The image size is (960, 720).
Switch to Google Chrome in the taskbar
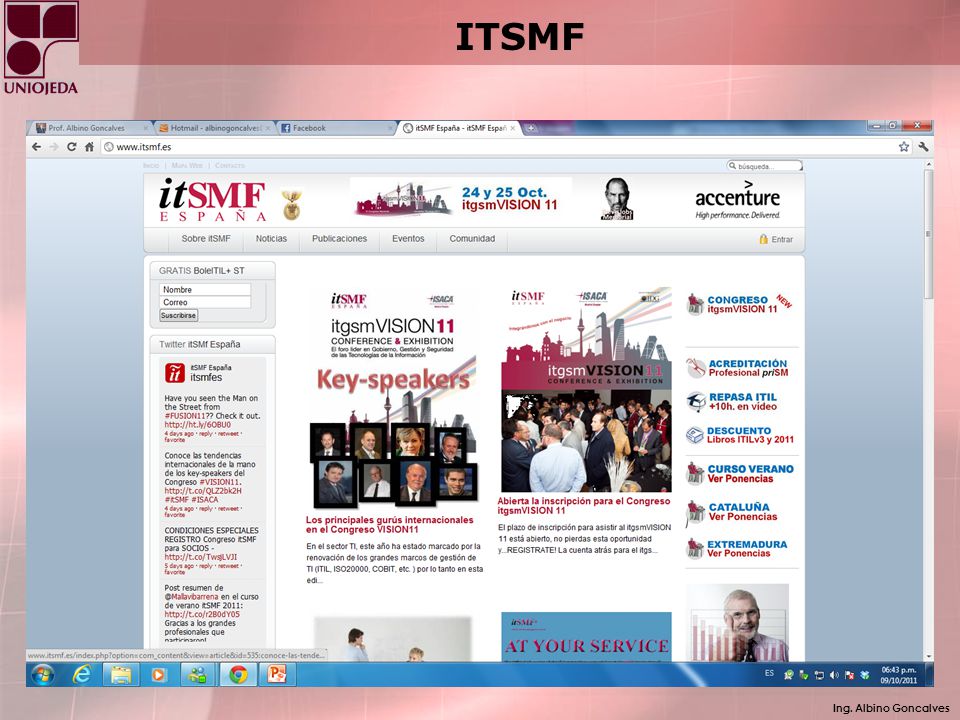238,675
